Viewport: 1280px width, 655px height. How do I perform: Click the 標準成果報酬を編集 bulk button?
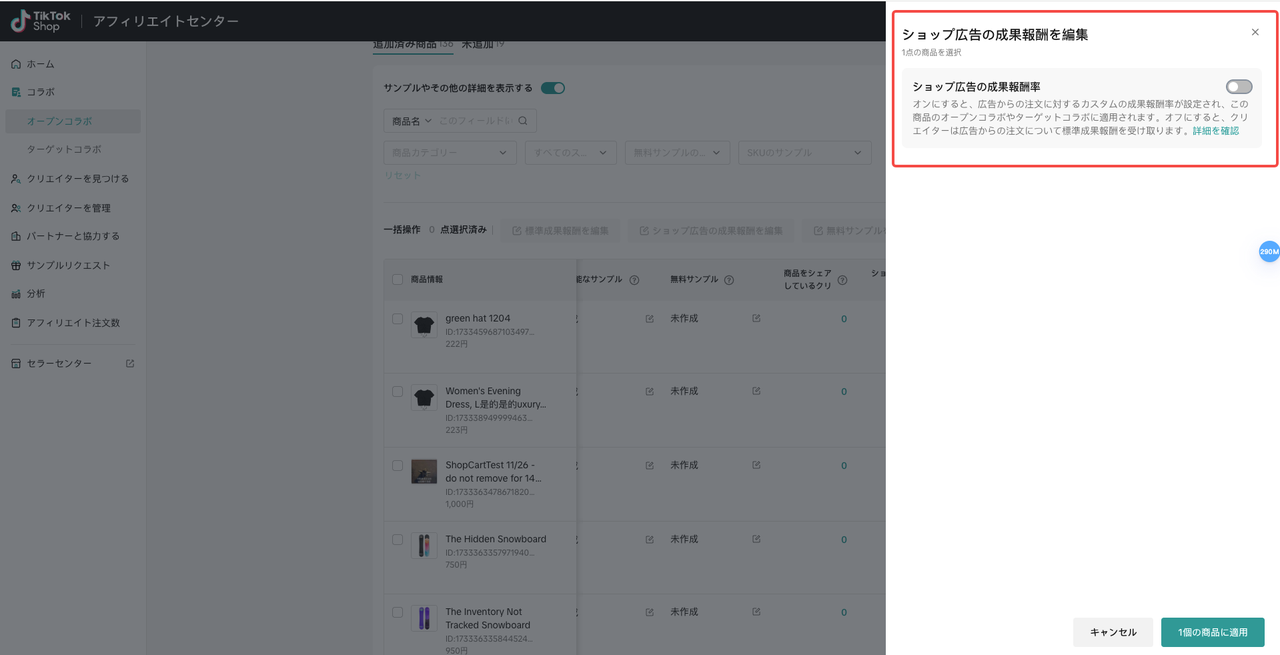coord(560,231)
